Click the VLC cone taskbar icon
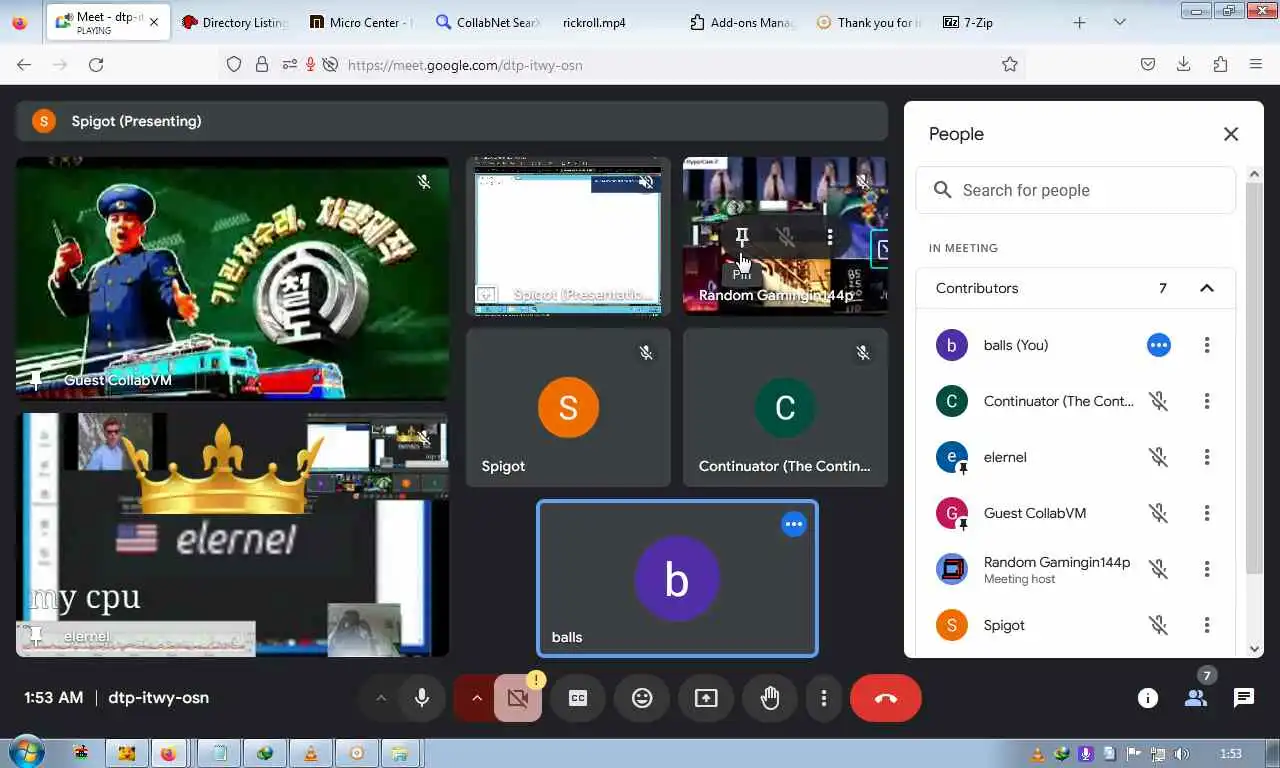 pyautogui.click(x=311, y=753)
